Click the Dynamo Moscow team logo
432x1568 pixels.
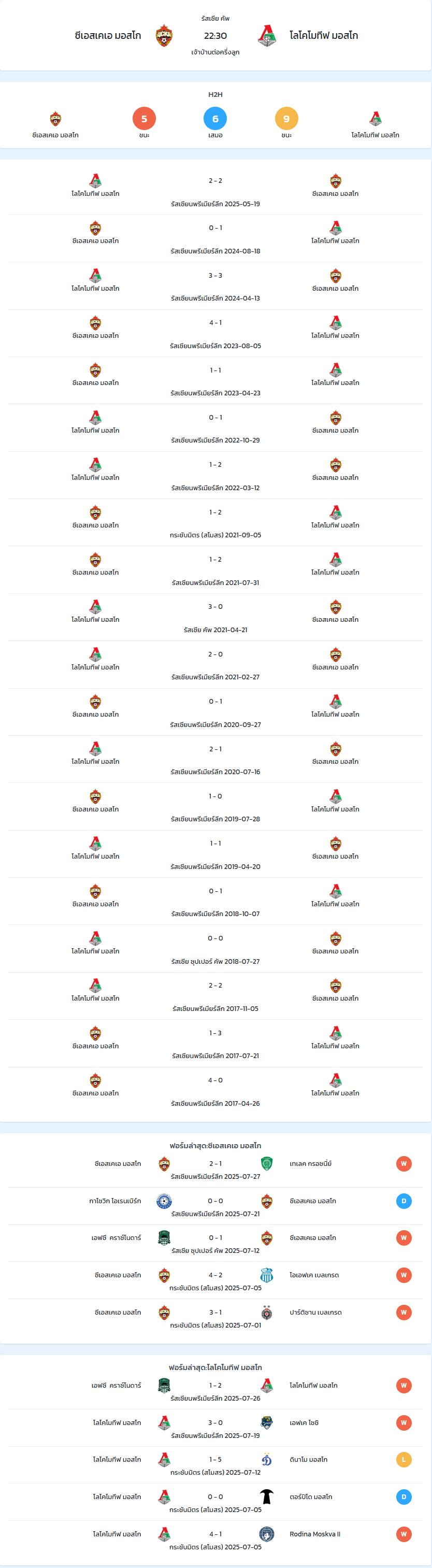[266, 1460]
